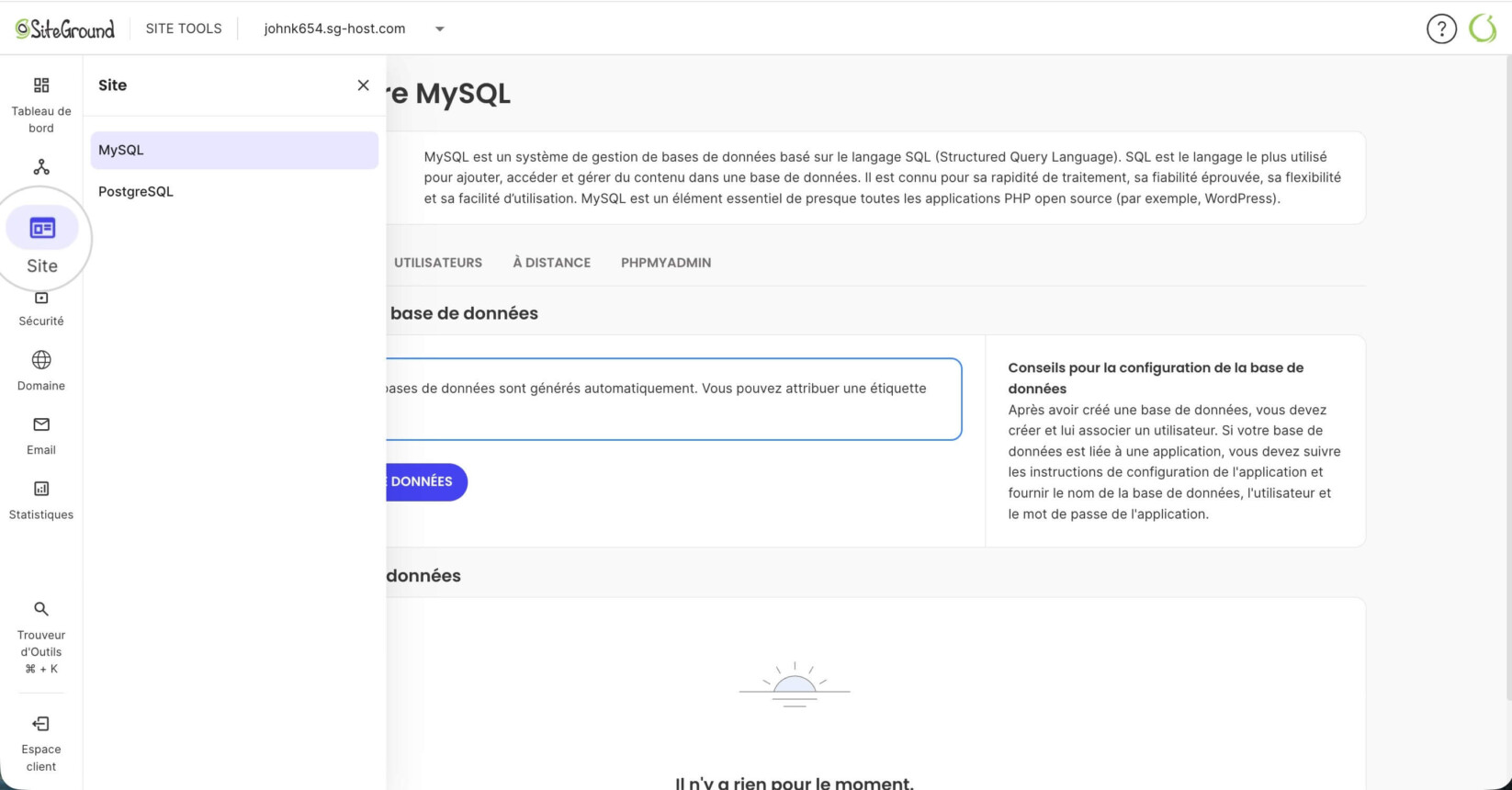Click SITE TOOLS header label
1512x790 pixels.
pos(184,28)
